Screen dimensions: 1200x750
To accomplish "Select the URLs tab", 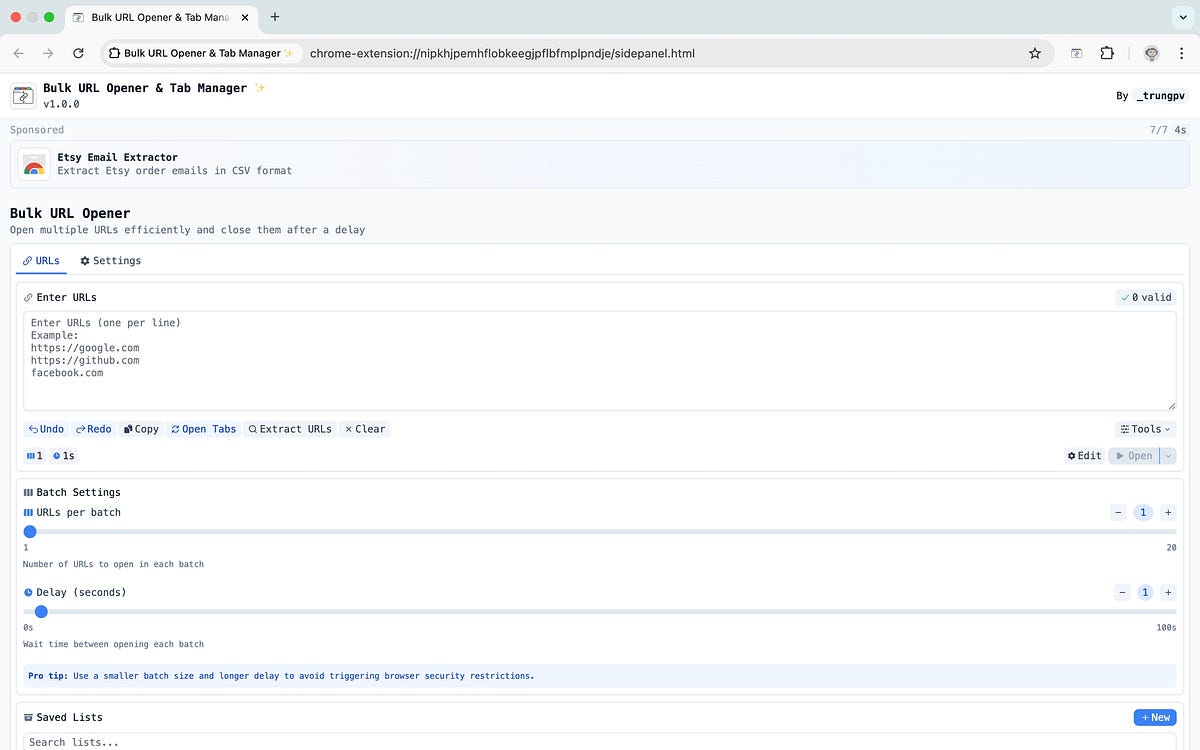I will tap(41, 260).
